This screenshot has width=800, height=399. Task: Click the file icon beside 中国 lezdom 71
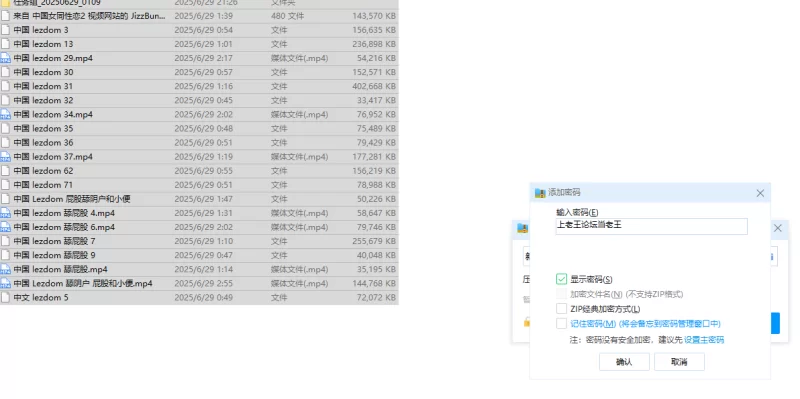(x=5, y=185)
